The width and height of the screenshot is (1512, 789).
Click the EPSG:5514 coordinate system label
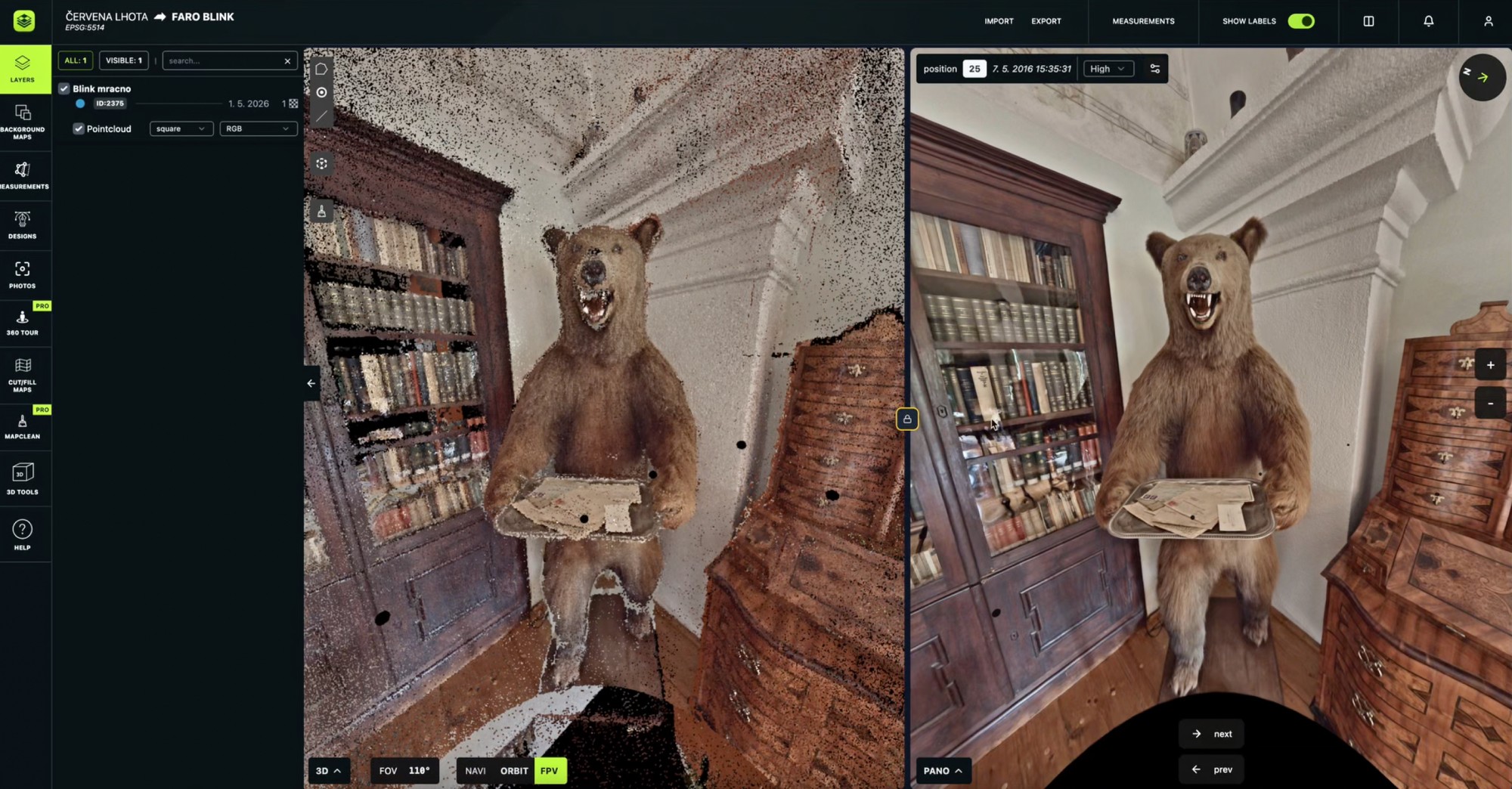point(85,28)
